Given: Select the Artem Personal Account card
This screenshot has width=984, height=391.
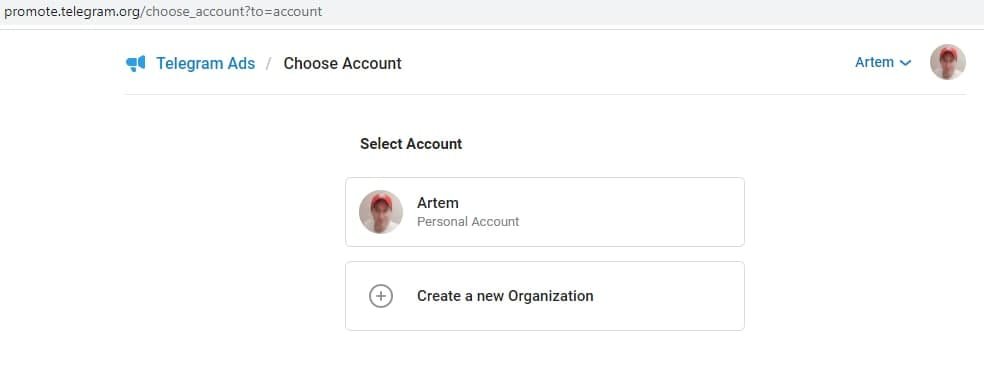Looking at the screenshot, I should [545, 212].
